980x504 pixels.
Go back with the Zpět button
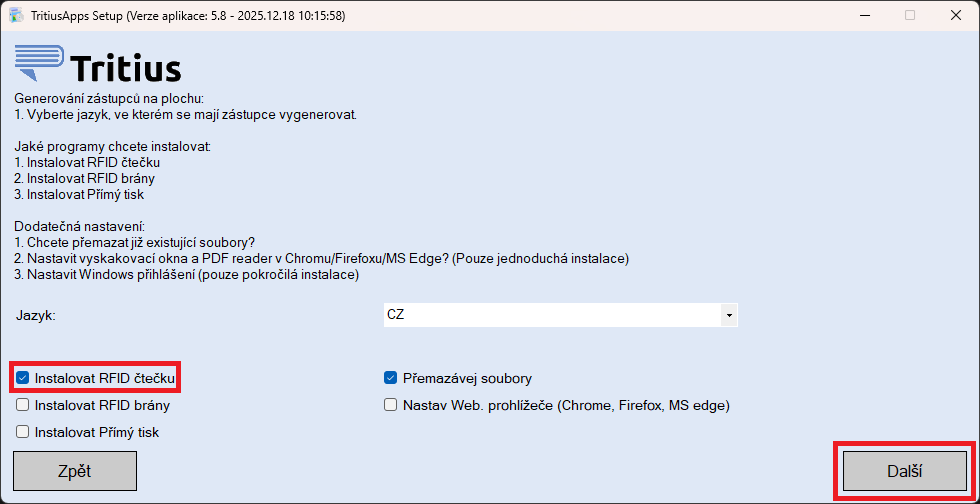(x=75, y=470)
